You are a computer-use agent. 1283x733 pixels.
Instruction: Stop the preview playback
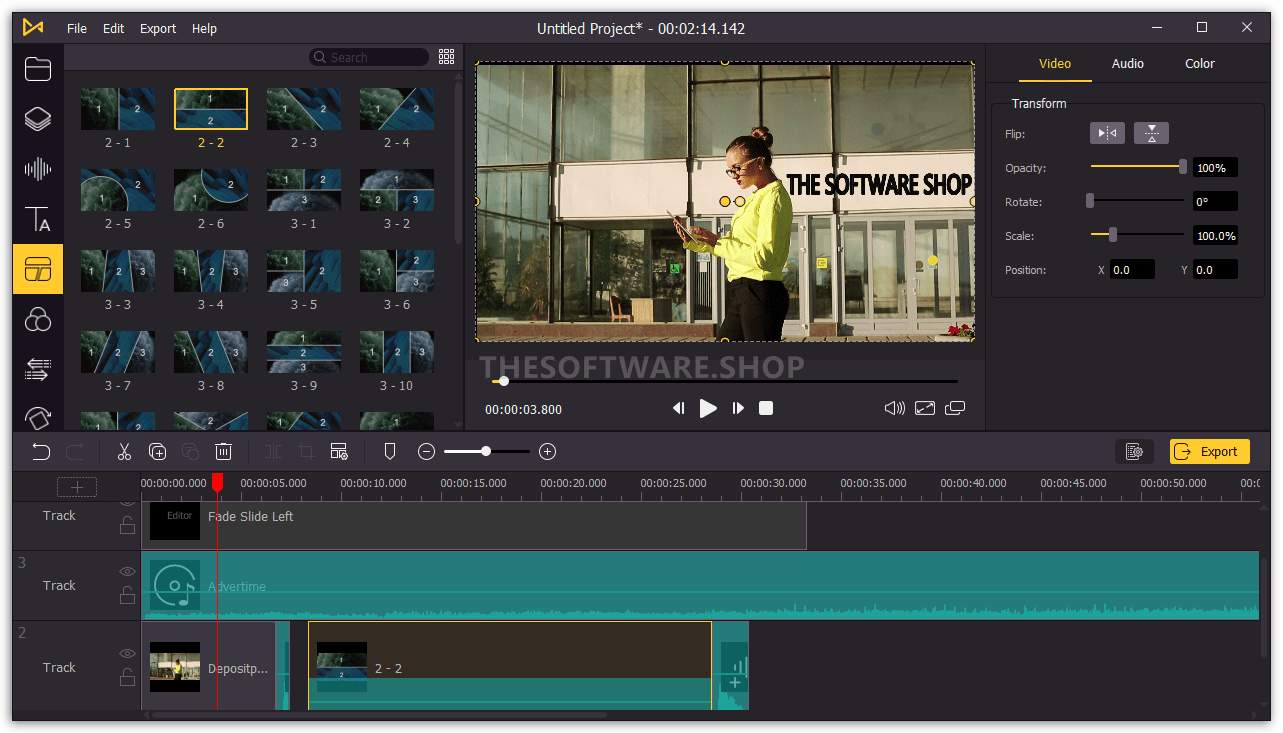point(766,408)
